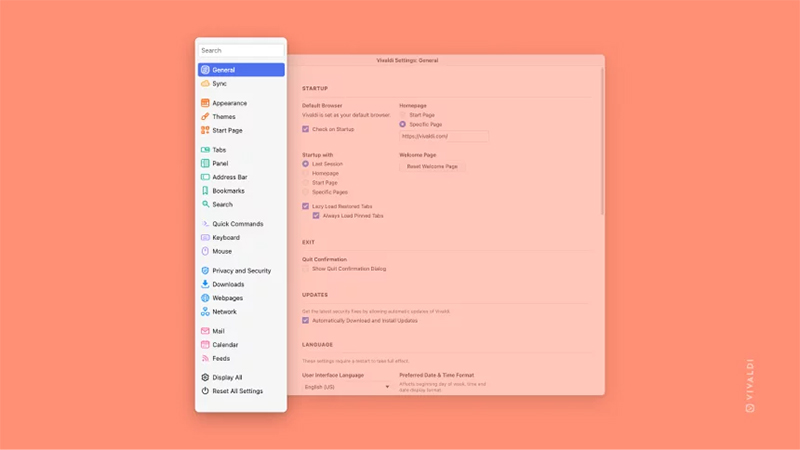The height and width of the screenshot is (450, 800).
Task: Click the Bookmarks ribbon icon
Action: point(205,191)
